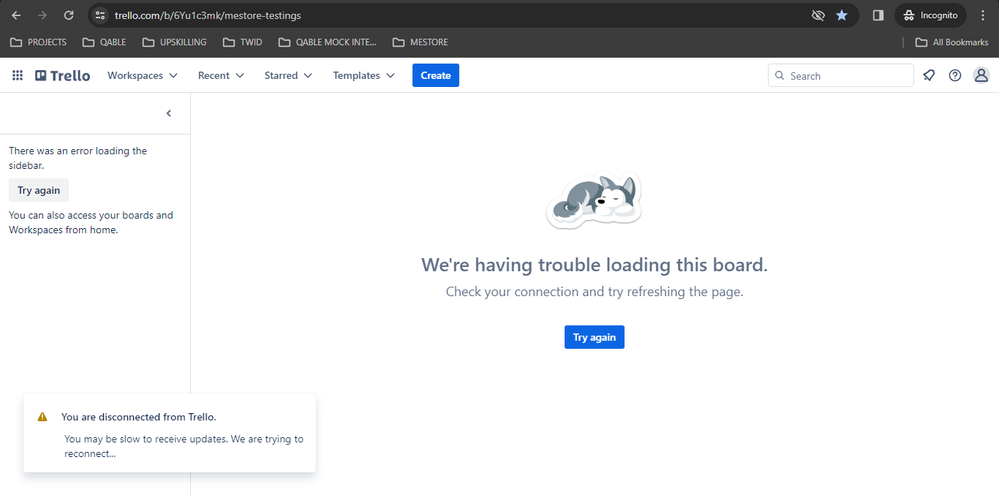Click the blue Try again button for the board
Viewport: 999px width, 495px height.
click(594, 337)
